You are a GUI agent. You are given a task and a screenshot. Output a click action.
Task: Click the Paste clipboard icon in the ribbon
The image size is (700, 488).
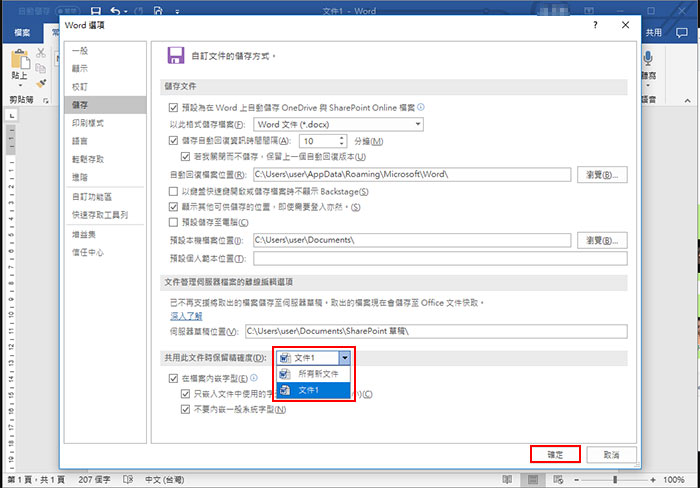pos(20,60)
